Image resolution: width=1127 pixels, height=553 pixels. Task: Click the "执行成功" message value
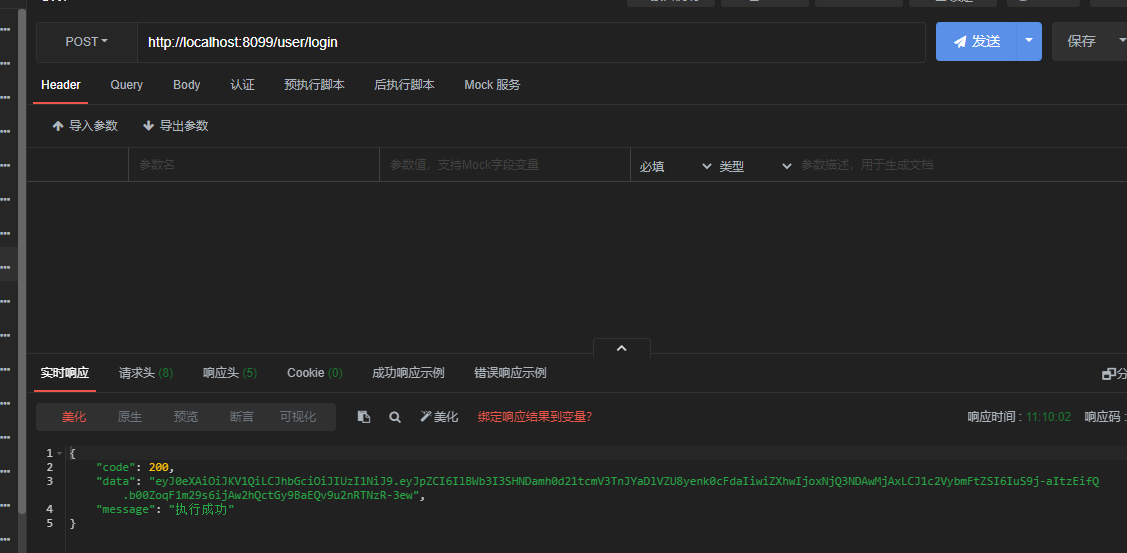tap(201, 510)
